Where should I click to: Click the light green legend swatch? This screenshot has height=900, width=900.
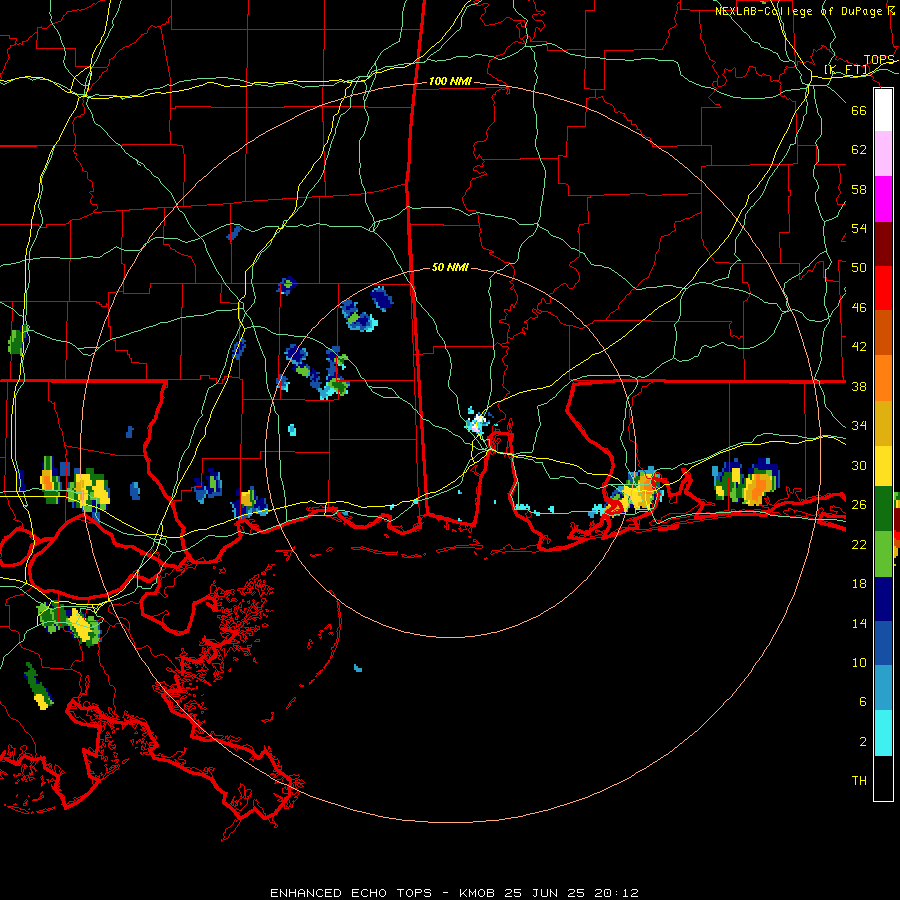coord(883,554)
